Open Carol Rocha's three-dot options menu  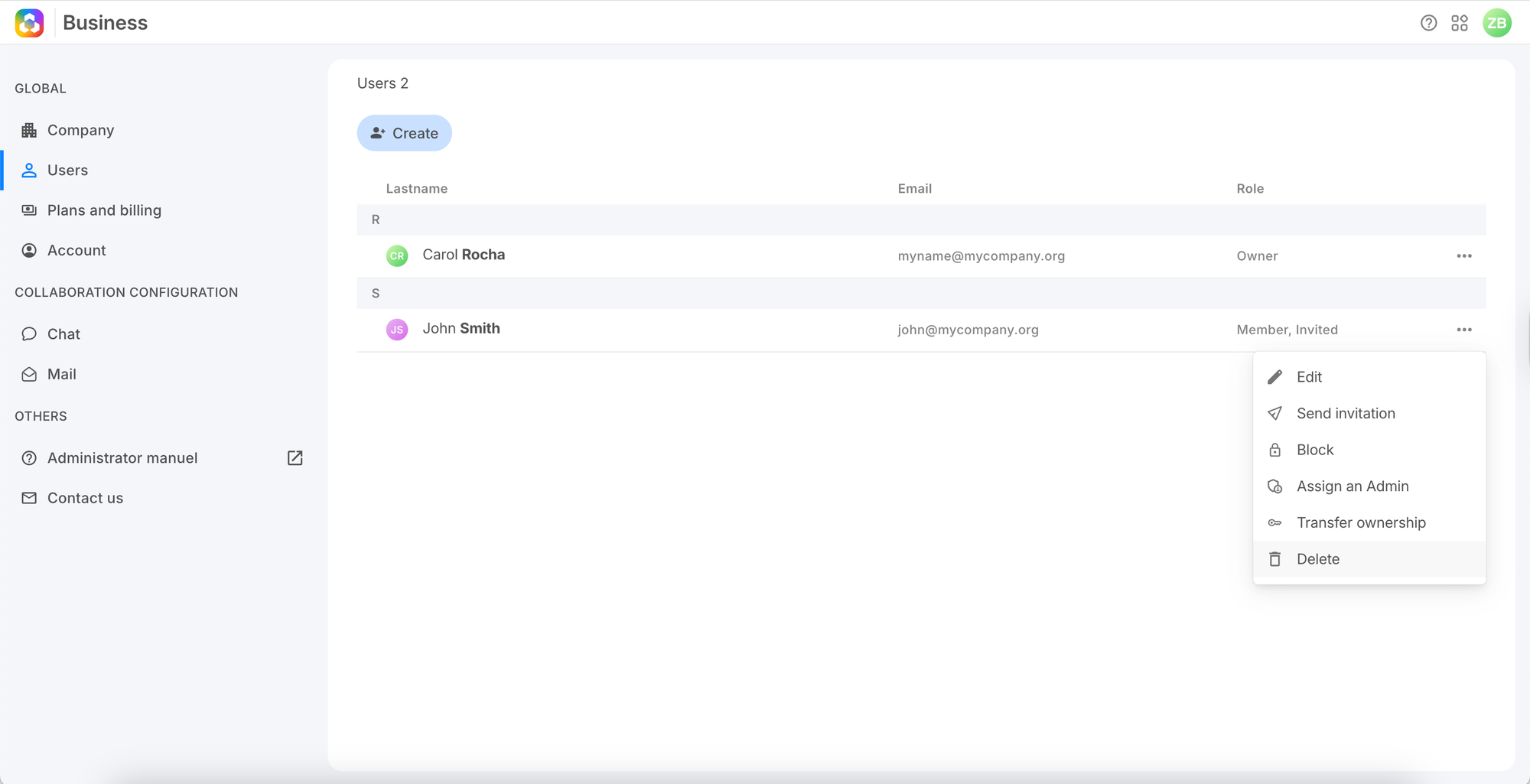(x=1464, y=256)
